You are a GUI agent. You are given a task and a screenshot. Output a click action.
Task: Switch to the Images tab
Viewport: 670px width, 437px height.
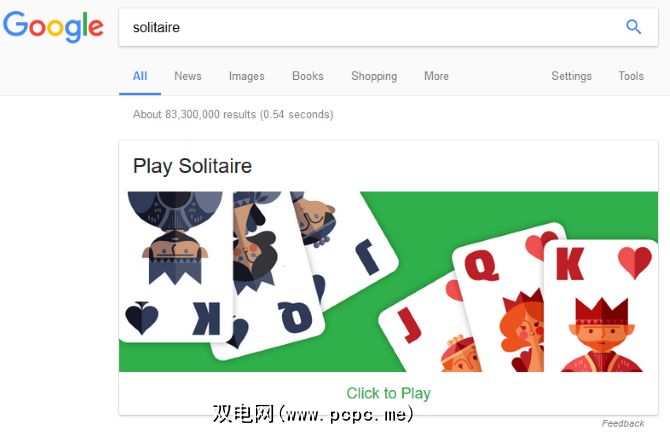(247, 76)
